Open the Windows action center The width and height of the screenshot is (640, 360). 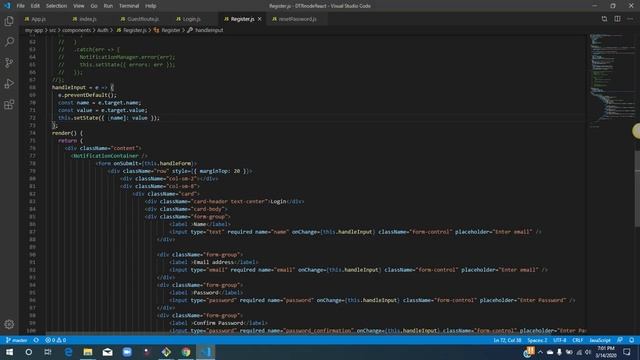(x=627, y=352)
